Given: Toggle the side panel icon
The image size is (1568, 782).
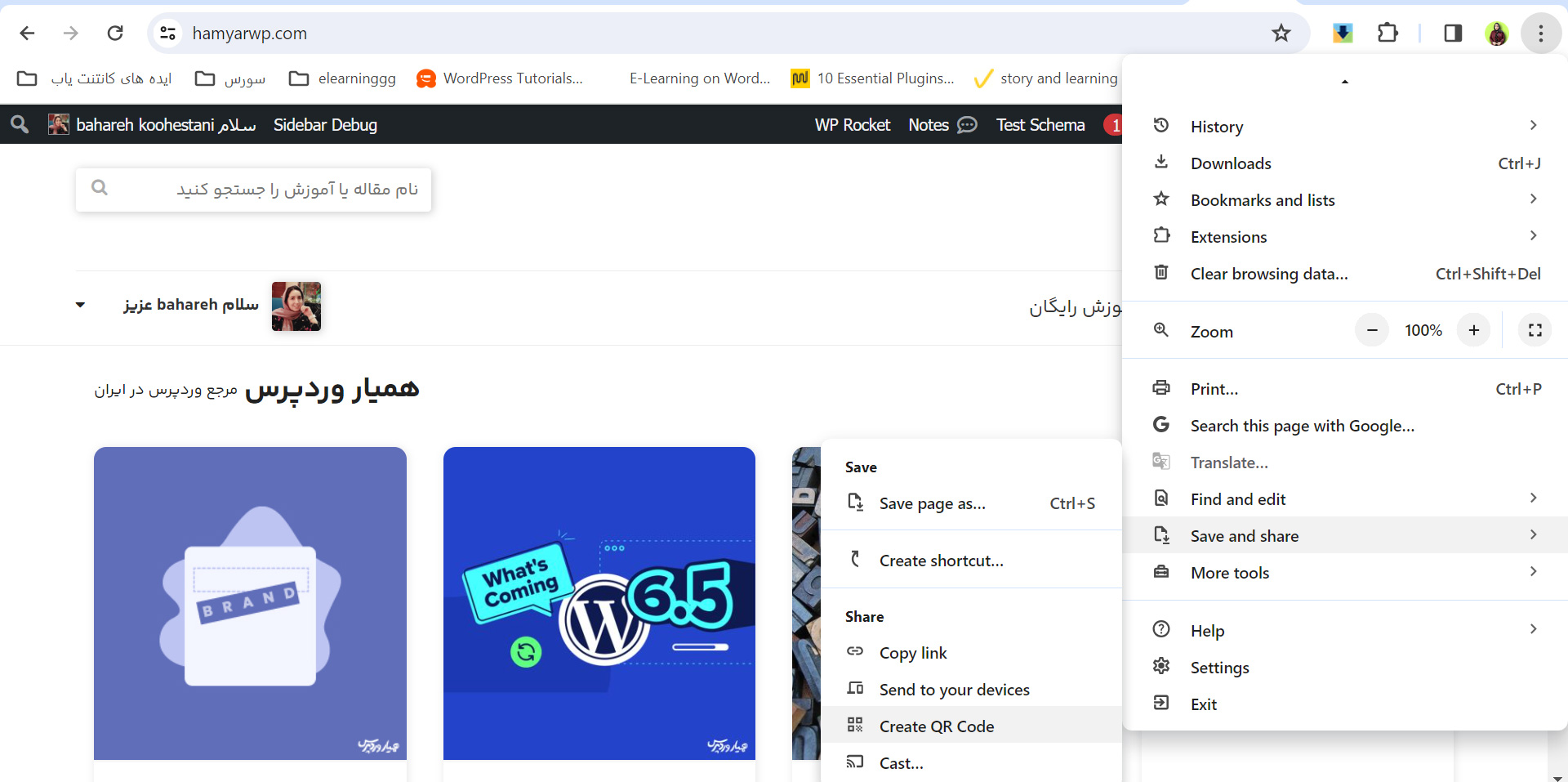Looking at the screenshot, I should pyautogui.click(x=1453, y=33).
